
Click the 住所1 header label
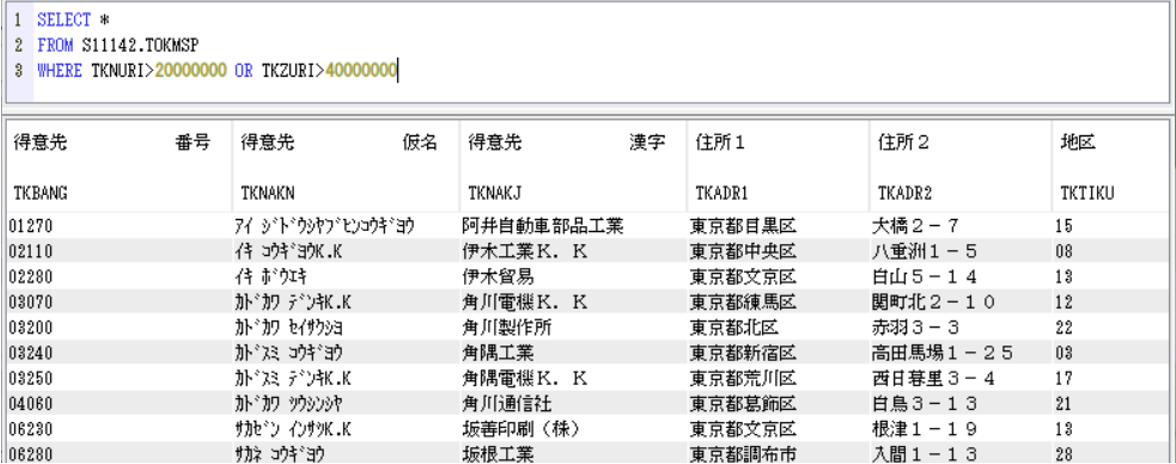click(720, 143)
